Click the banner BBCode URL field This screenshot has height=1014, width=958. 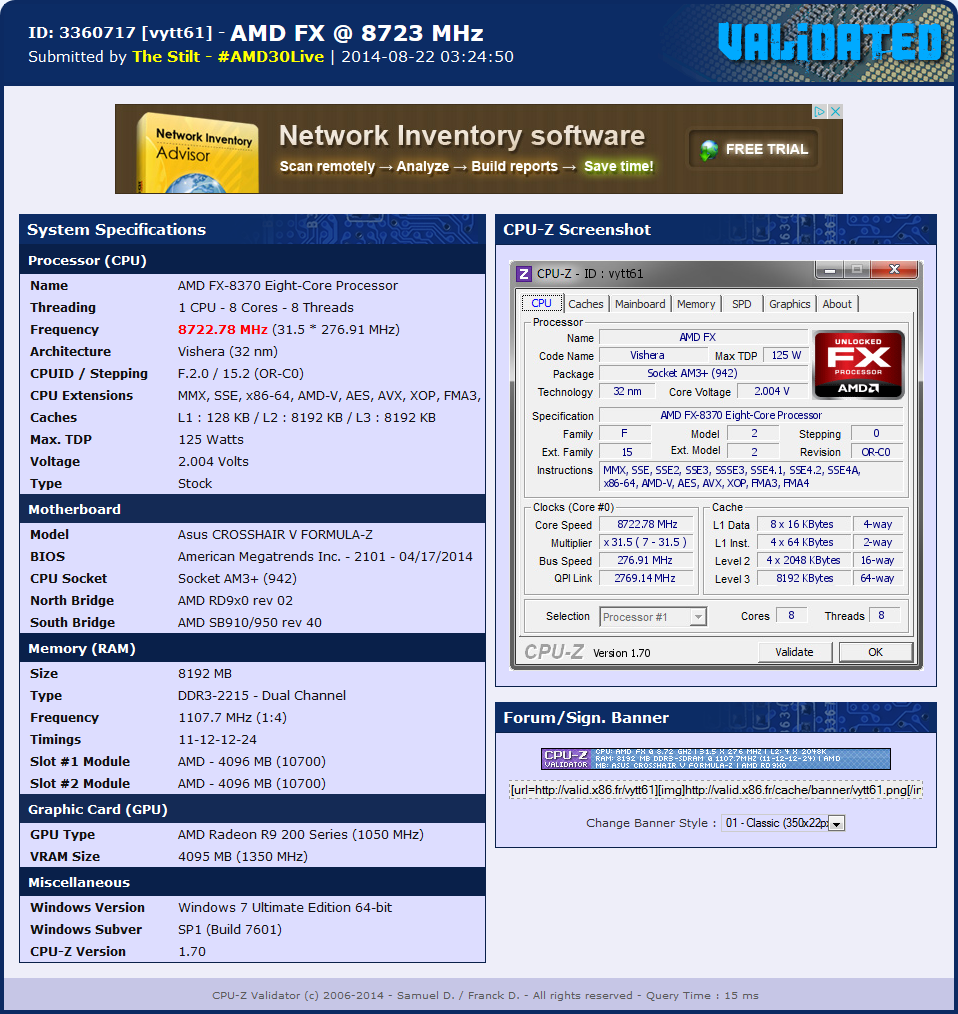[x=715, y=790]
